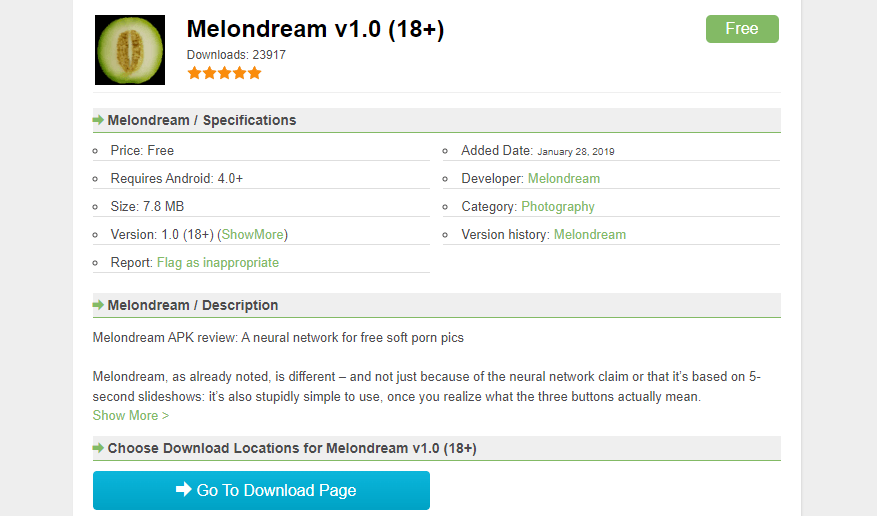
Task: Click the first orange rating star
Action: (x=194, y=73)
